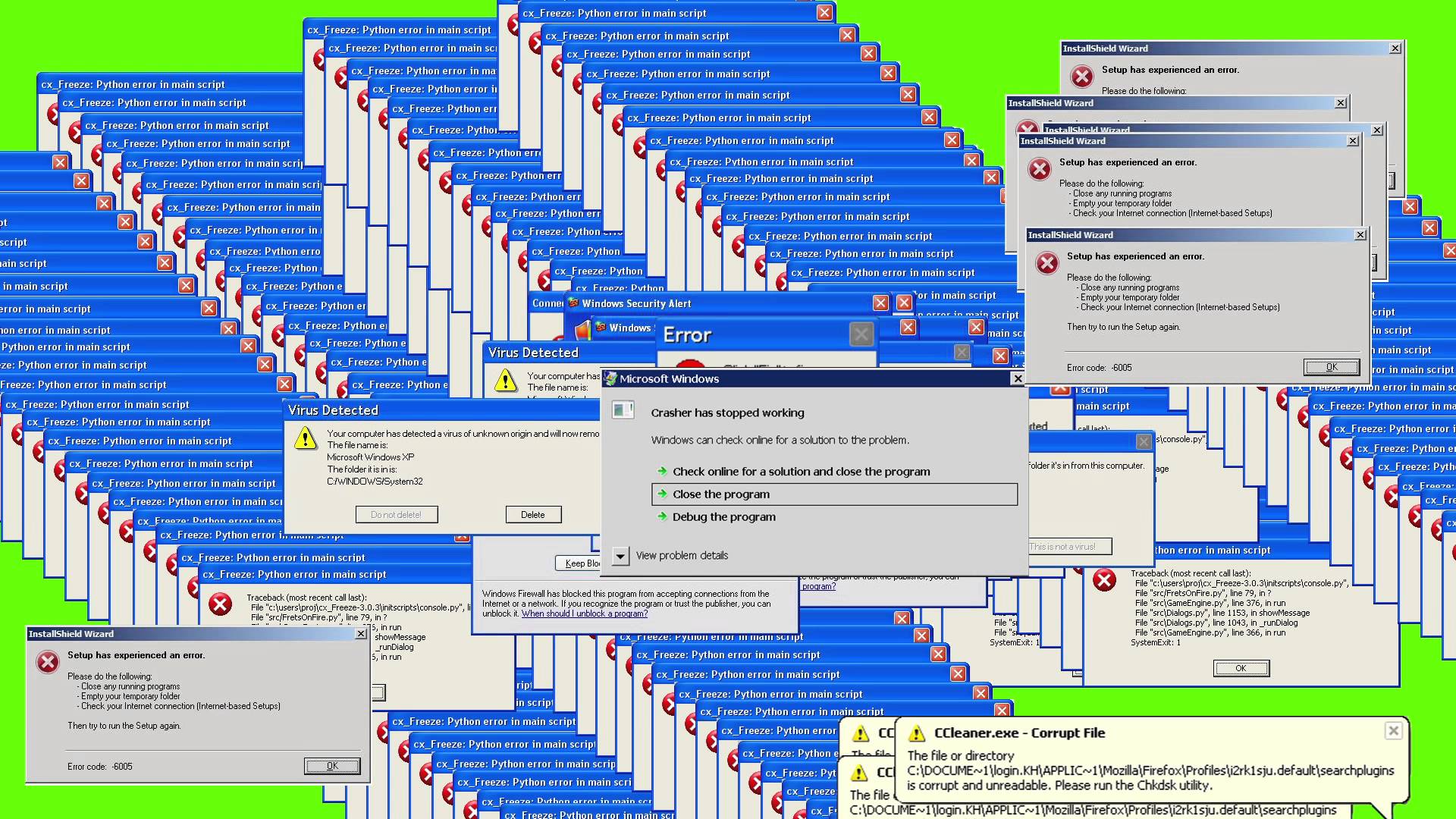Click the CCleaner corrupt file warning icon
The image size is (1456, 819).
pyautogui.click(x=917, y=732)
